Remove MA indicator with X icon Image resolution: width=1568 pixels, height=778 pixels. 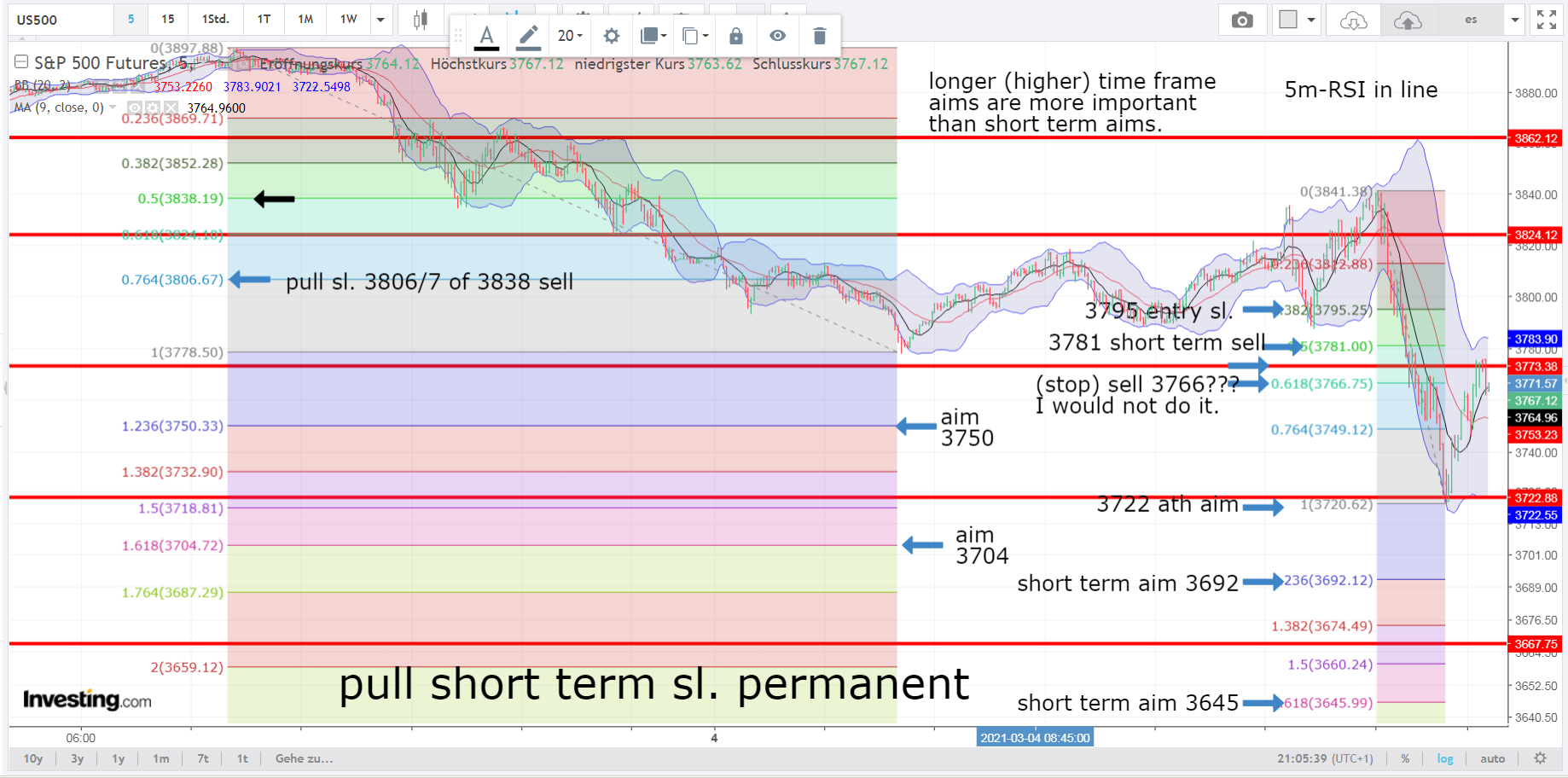171,107
